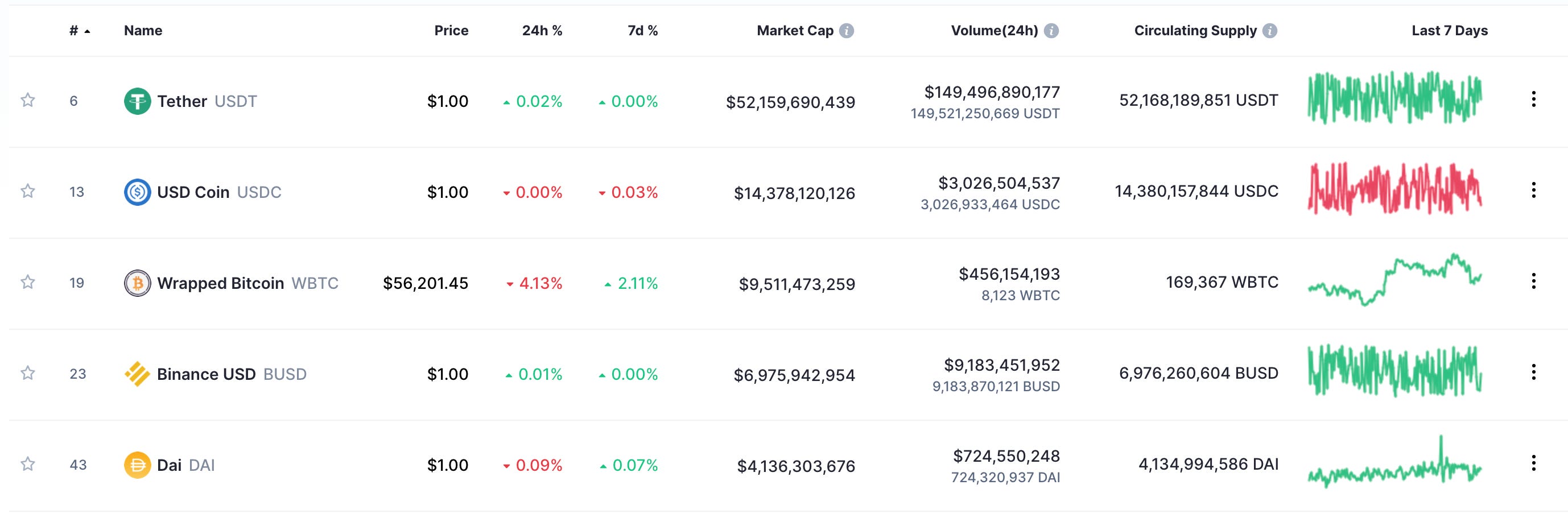The height and width of the screenshot is (522, 1568).
Task: Click Tether market cap $52,159,690,439
Action: (791, 102)
